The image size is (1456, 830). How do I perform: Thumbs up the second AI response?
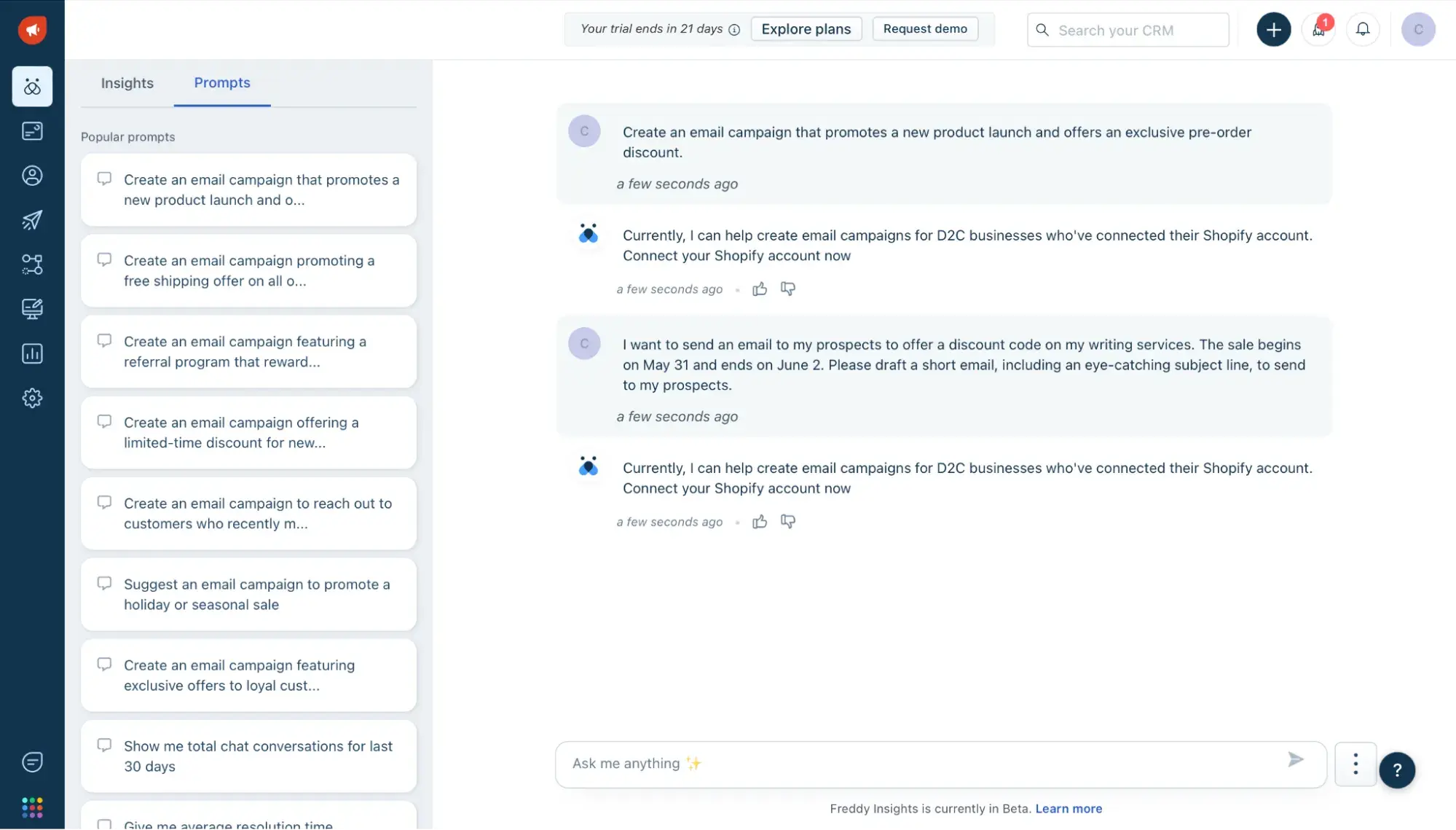point(759,521)
